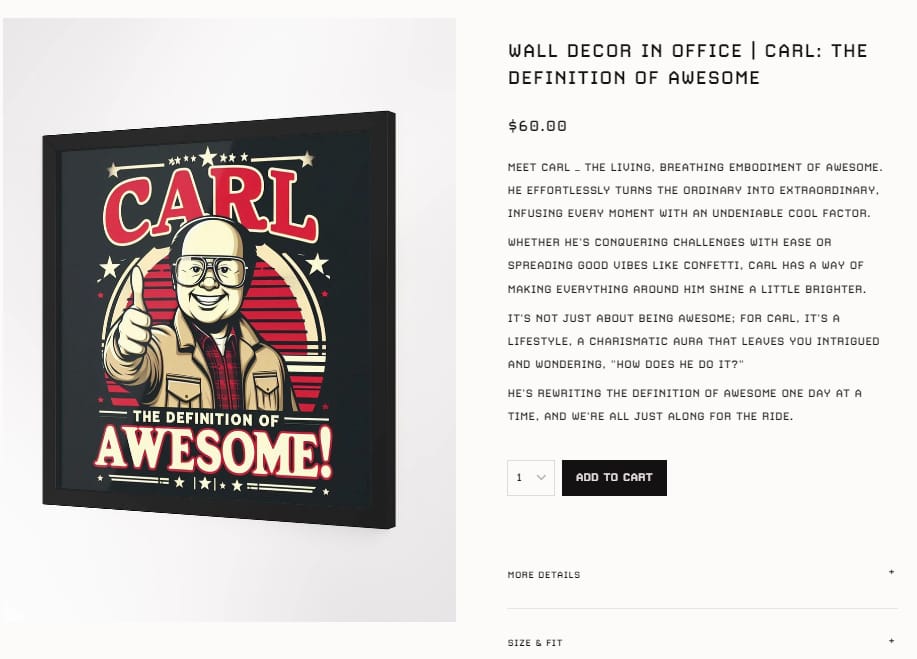Click The Definition Of banner in poster

pos(206,418)
